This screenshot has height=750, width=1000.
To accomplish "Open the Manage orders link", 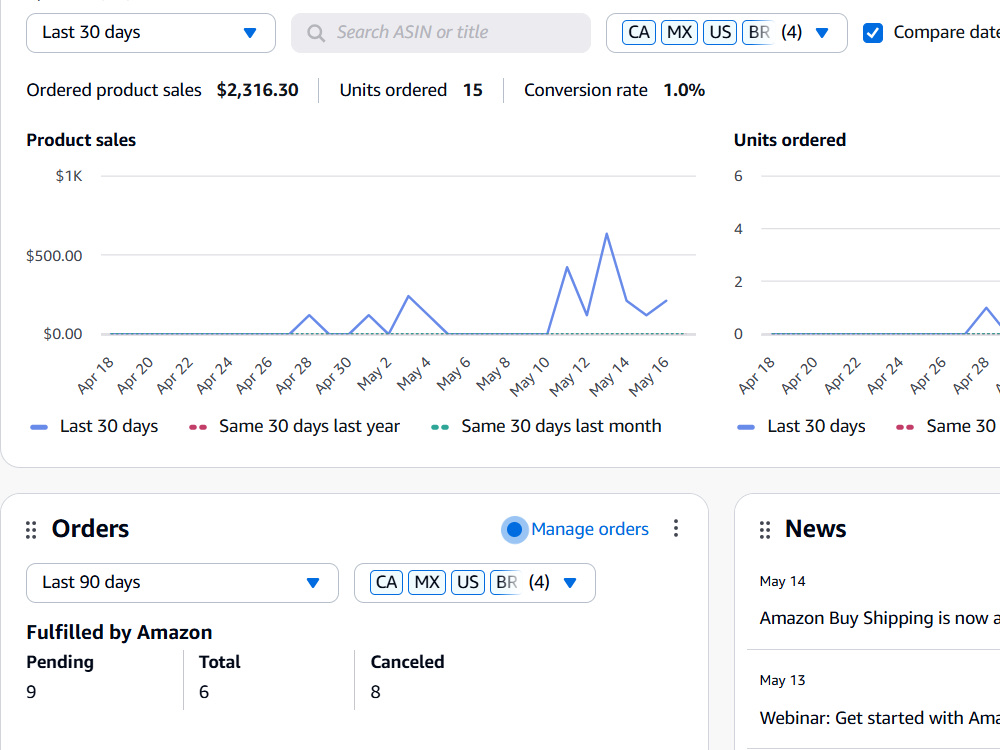I will point(590,529).
